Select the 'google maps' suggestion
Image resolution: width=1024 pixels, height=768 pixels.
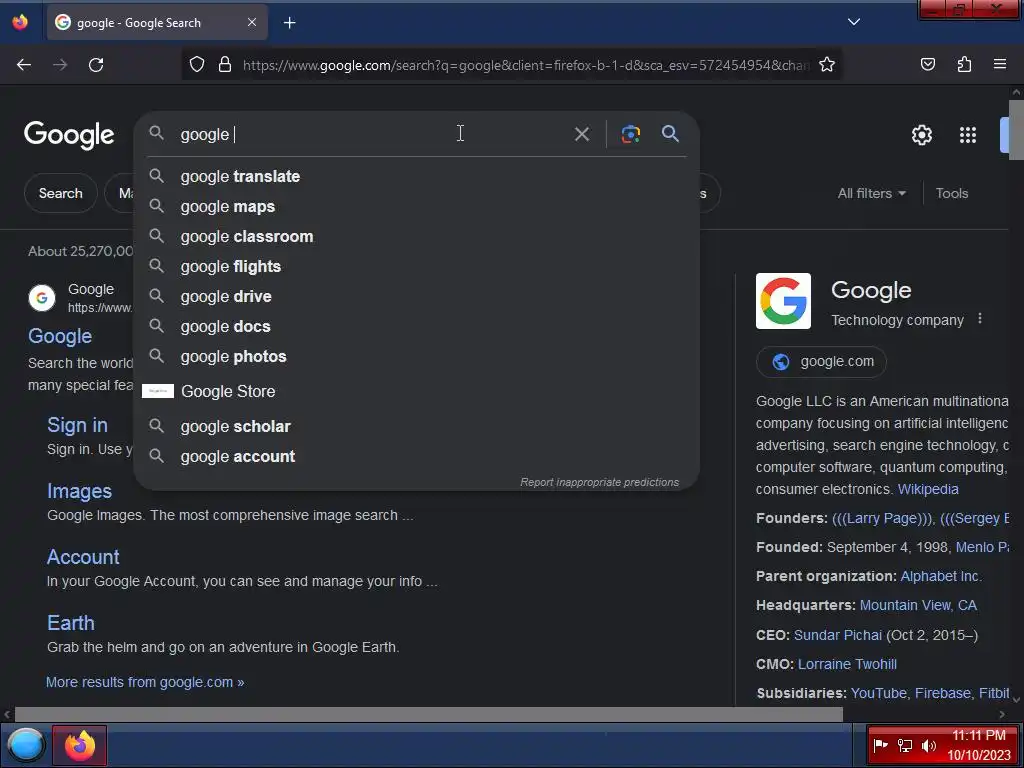coord(416,206)
